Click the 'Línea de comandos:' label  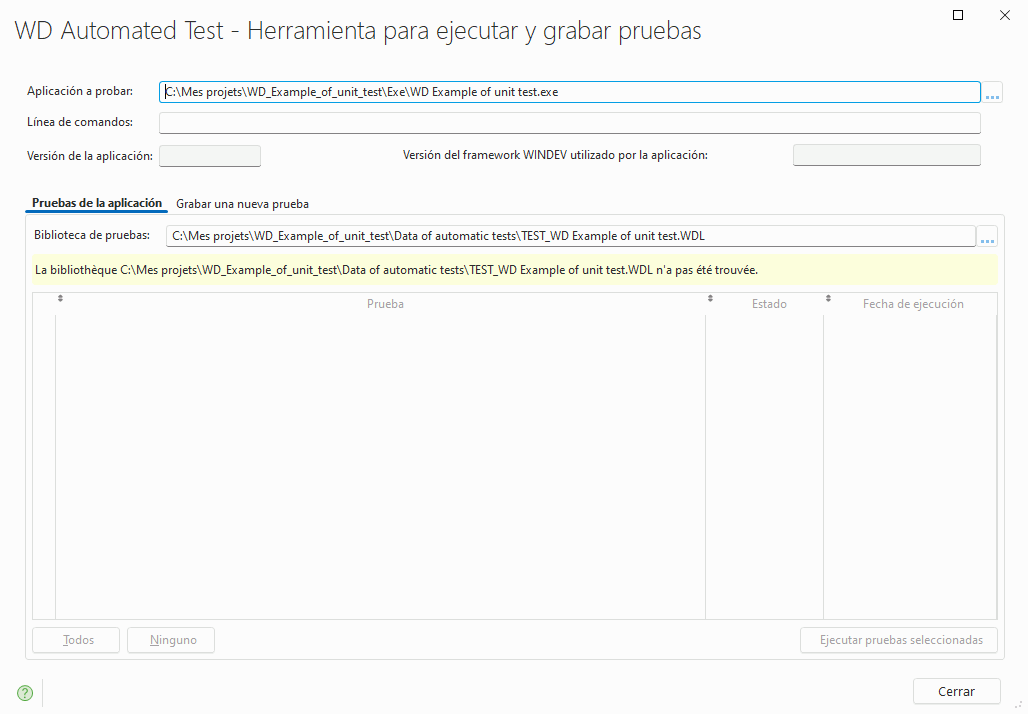[x=80, y=122]
